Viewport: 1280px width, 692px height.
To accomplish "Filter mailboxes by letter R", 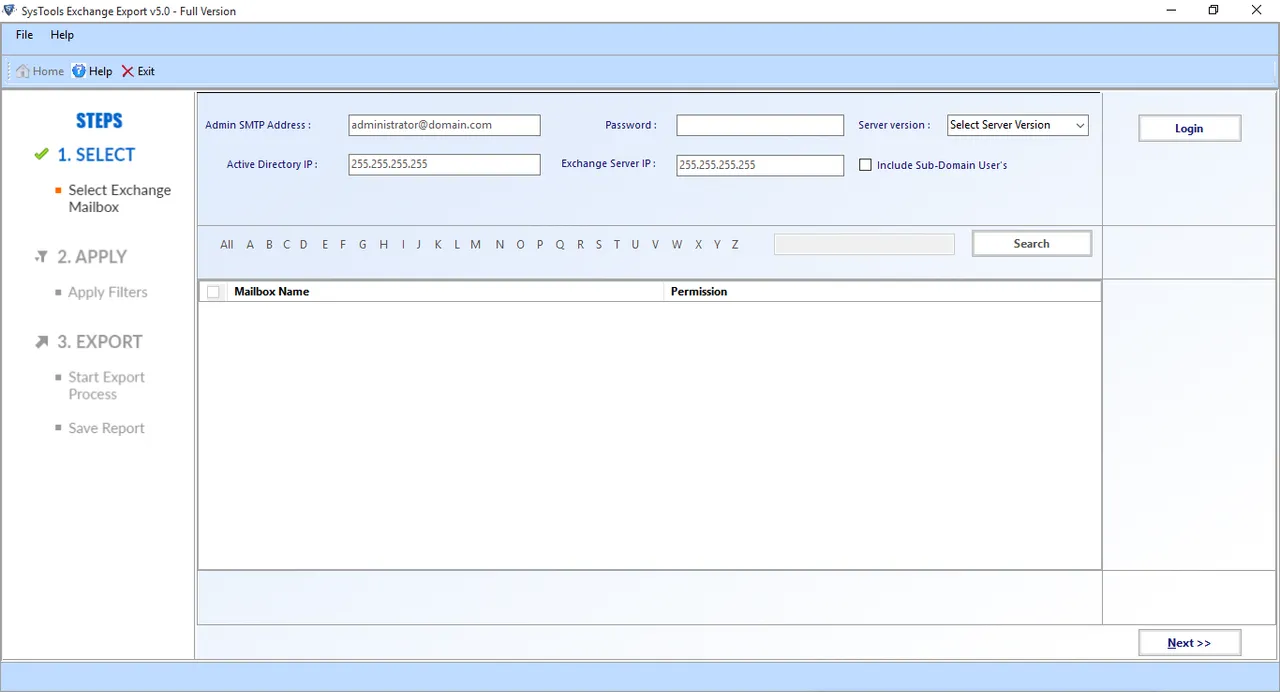I will [x=580, y=245].
